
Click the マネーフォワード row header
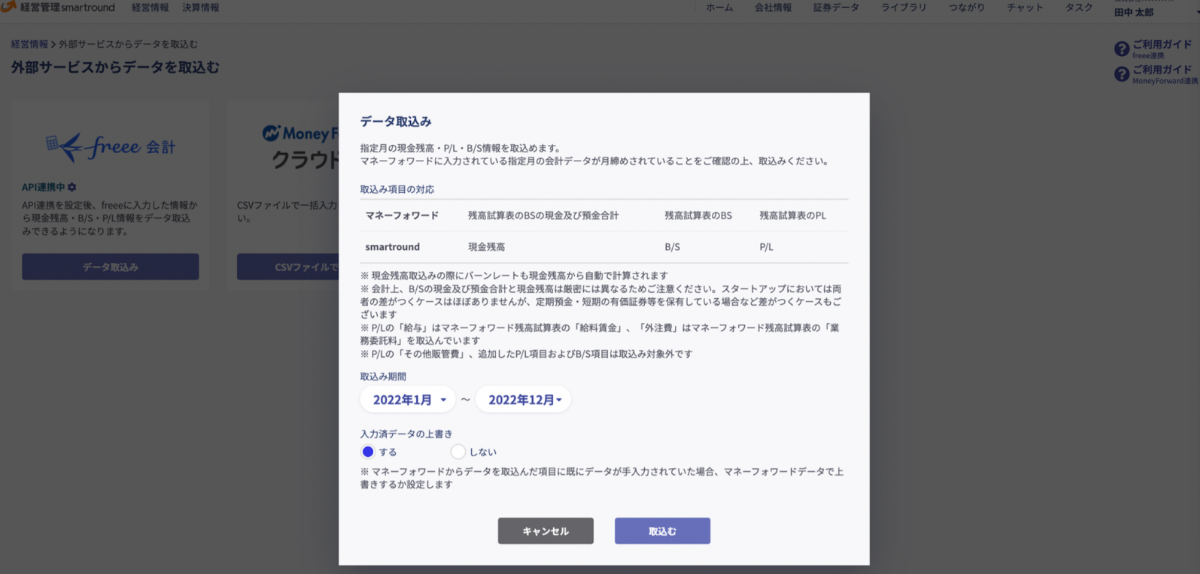coord(402,215)
